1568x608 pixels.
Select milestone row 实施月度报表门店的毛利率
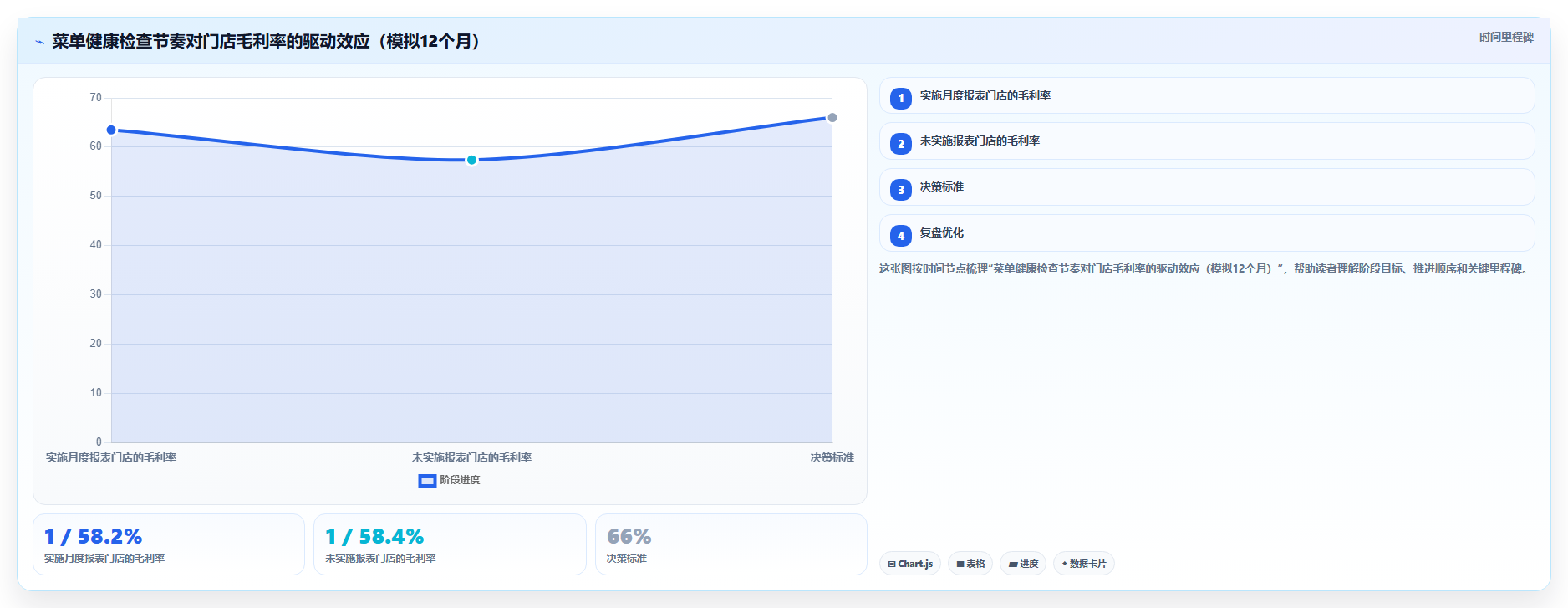tap(1207, 95)
